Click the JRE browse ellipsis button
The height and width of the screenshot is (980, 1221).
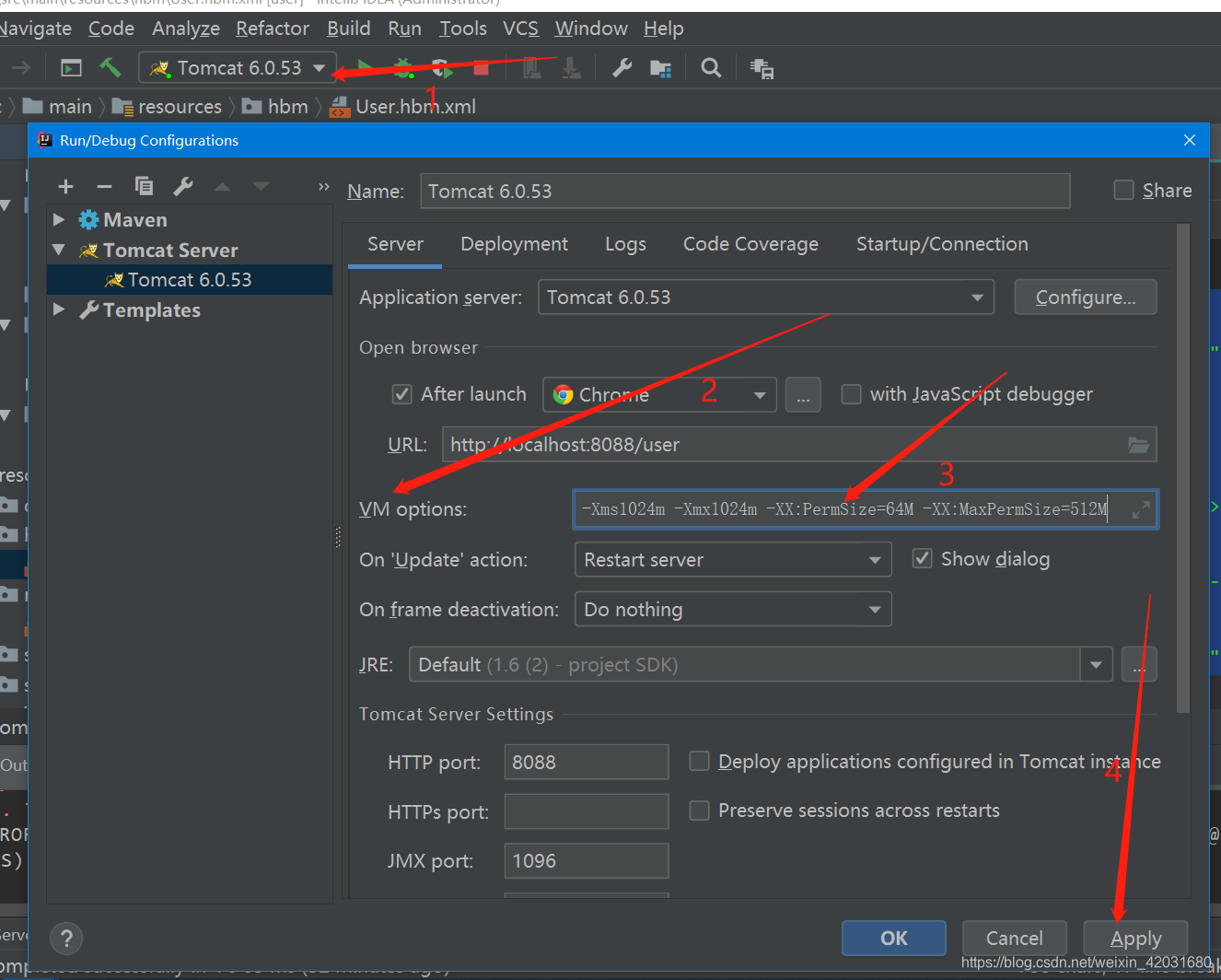(1139, 665)
